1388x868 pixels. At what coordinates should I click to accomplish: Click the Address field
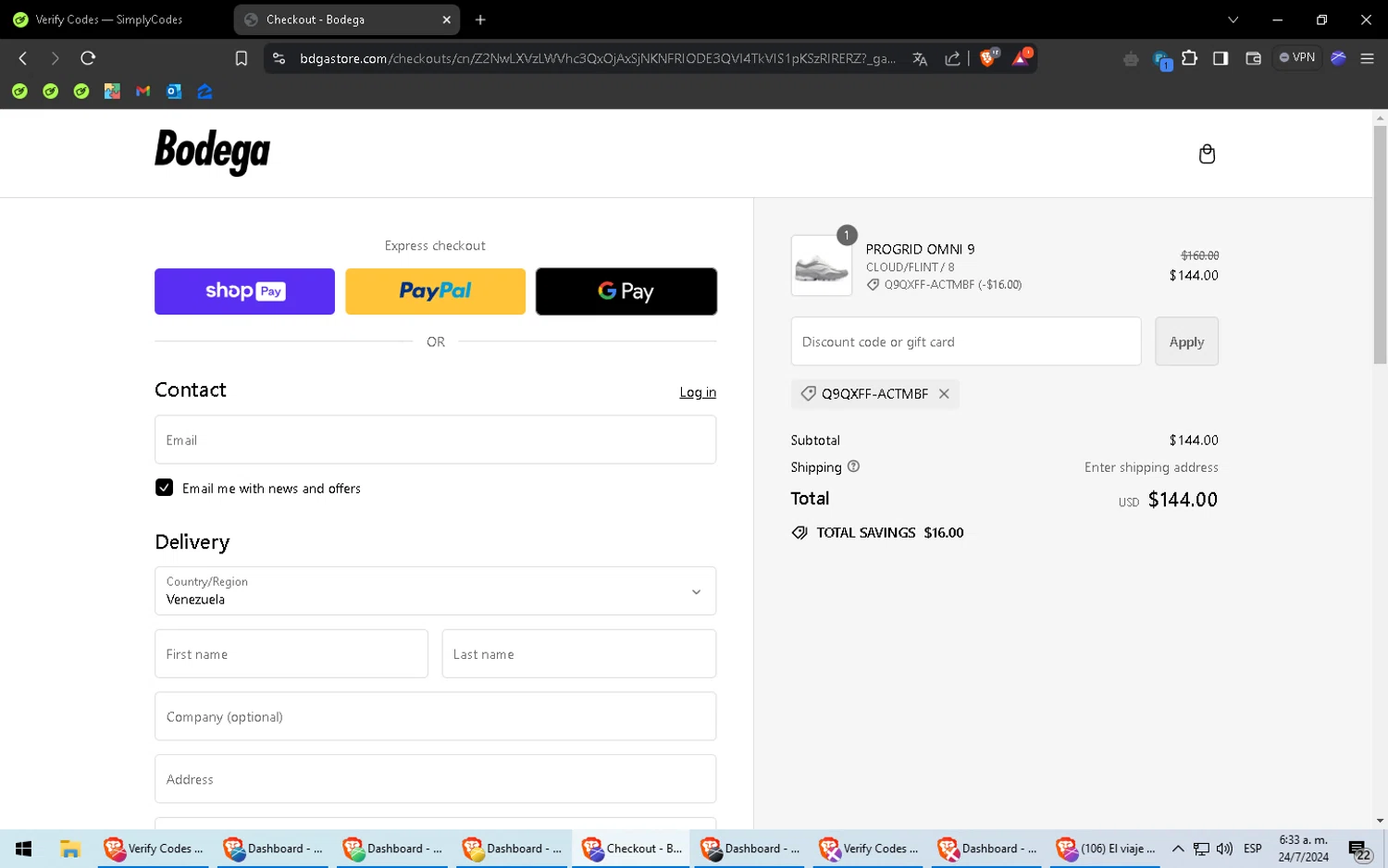[x=435, y=779]
